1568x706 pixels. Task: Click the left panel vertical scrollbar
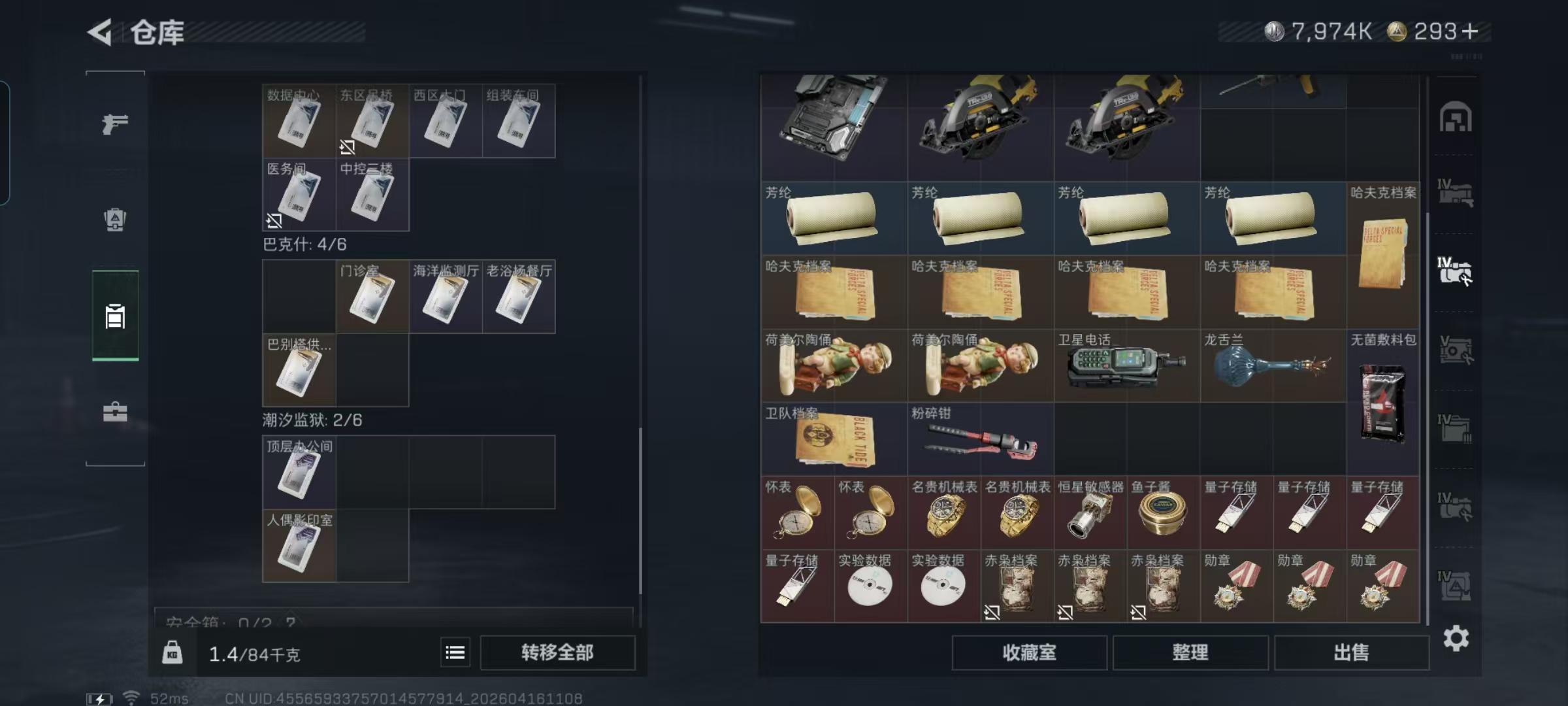(640, 510)
